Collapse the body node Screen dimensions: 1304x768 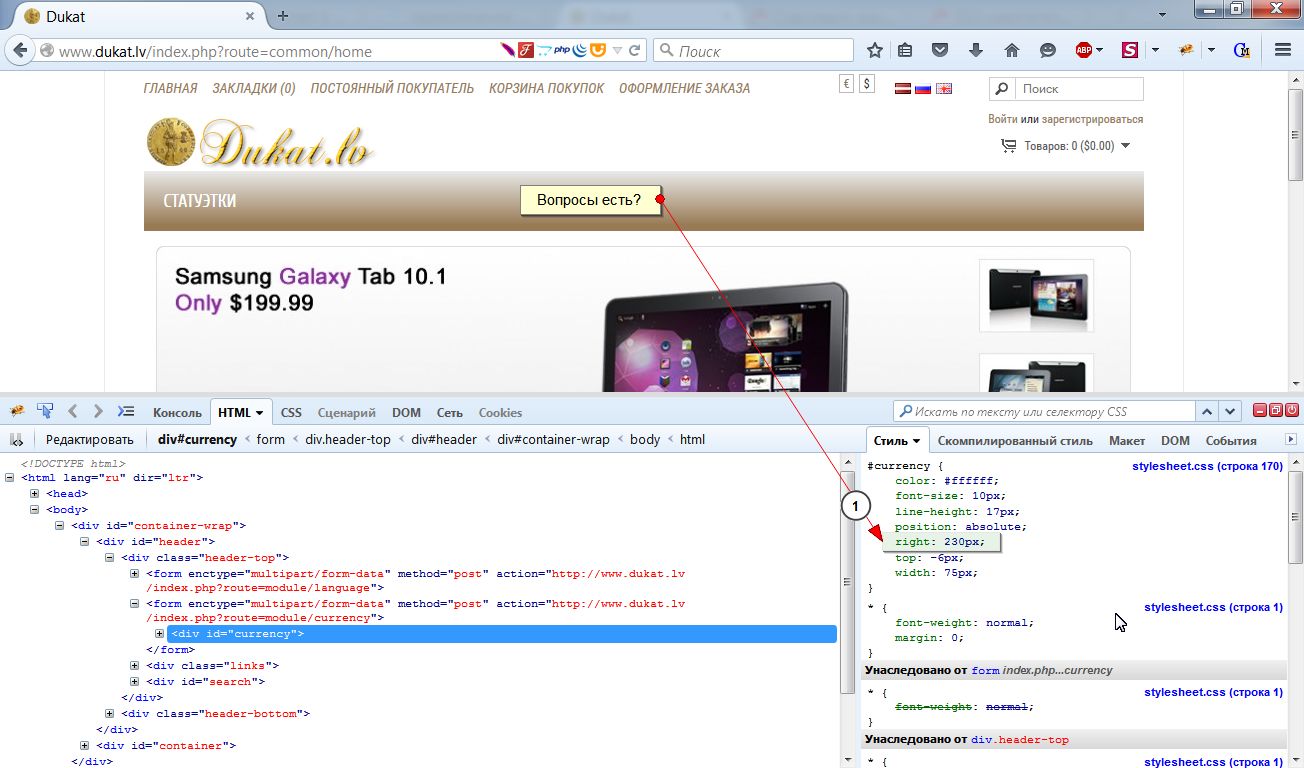coord(35,509)
